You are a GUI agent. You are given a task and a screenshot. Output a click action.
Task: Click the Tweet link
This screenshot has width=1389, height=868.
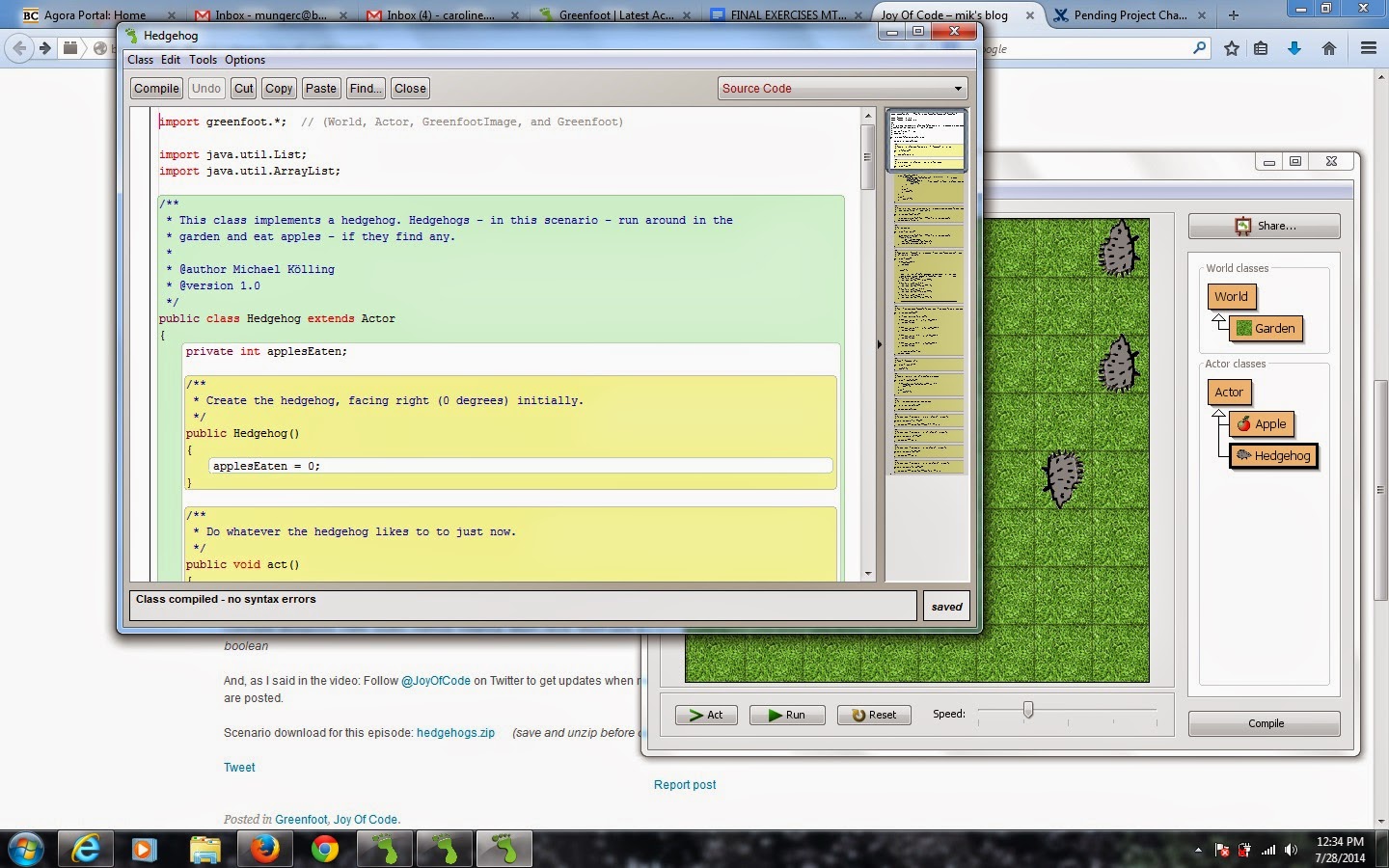click(239, 767)
